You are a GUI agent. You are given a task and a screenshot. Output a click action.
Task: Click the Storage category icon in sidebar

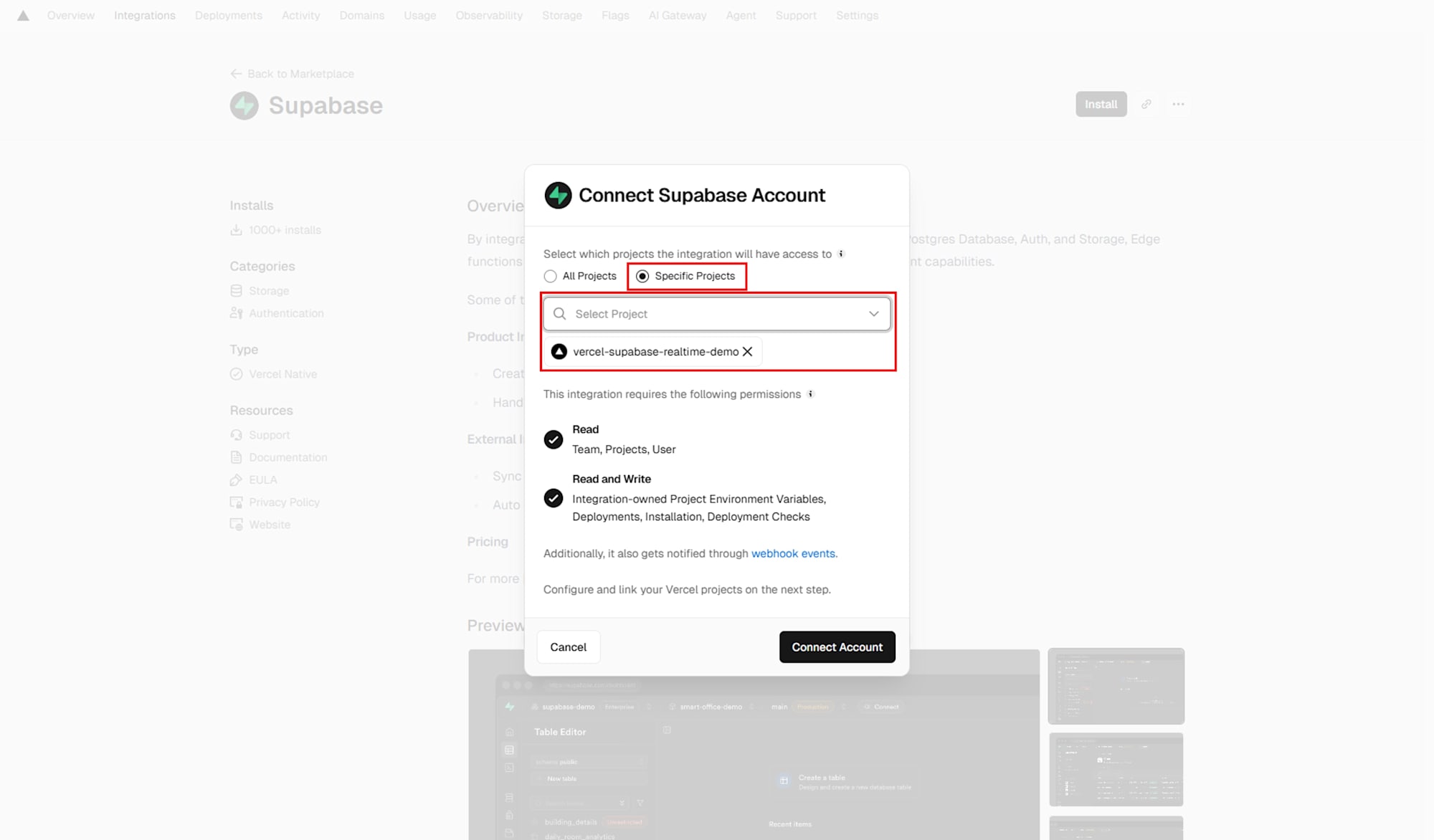pos(237,290)
